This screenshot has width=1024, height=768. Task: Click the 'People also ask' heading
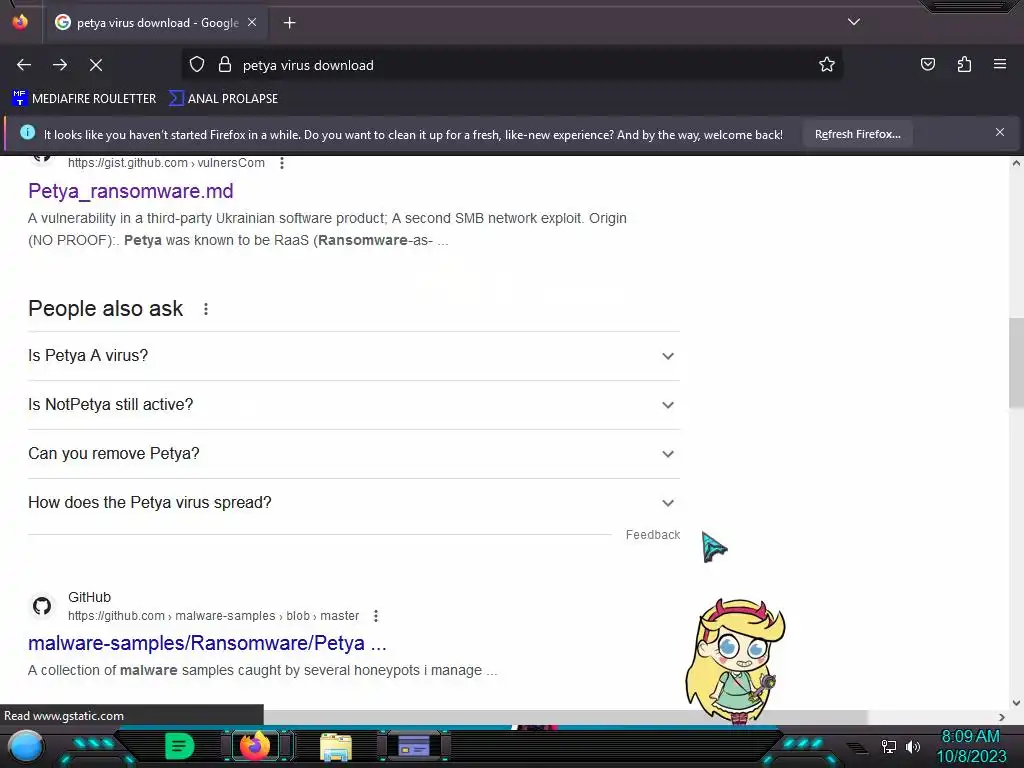[105, 308]
